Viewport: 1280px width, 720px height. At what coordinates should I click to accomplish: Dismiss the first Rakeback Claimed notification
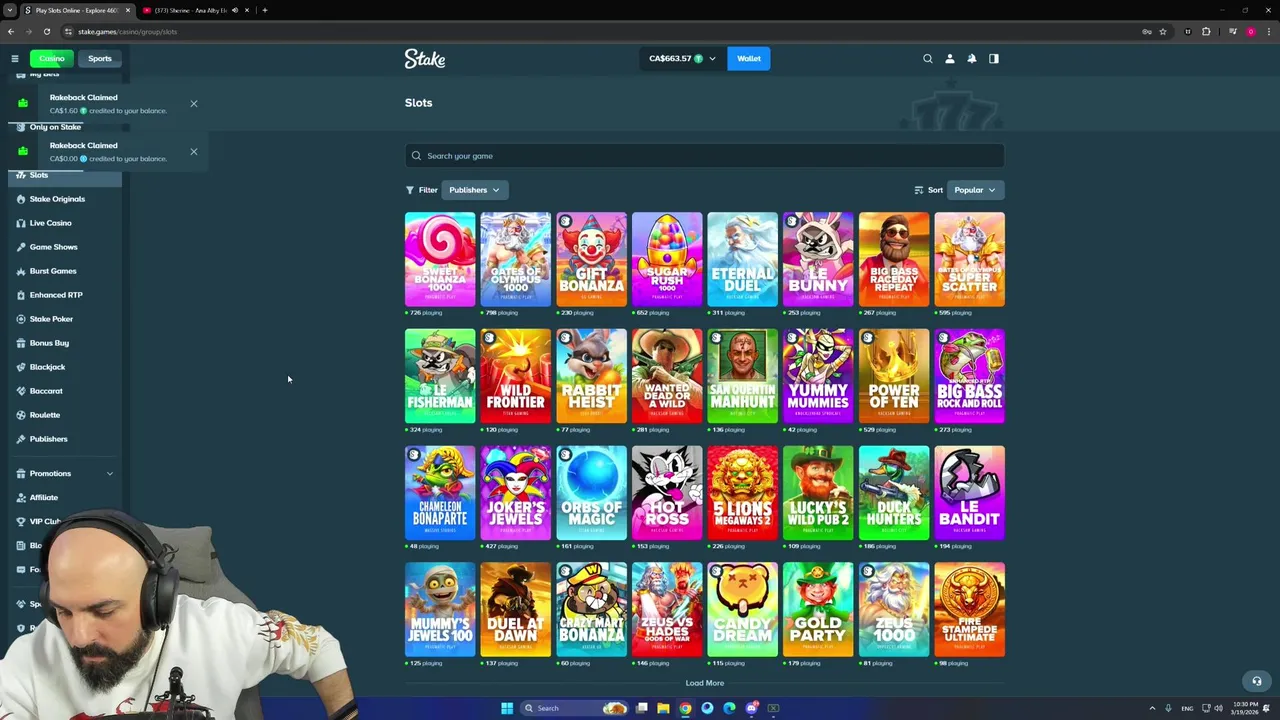click(x=194, y=104)
